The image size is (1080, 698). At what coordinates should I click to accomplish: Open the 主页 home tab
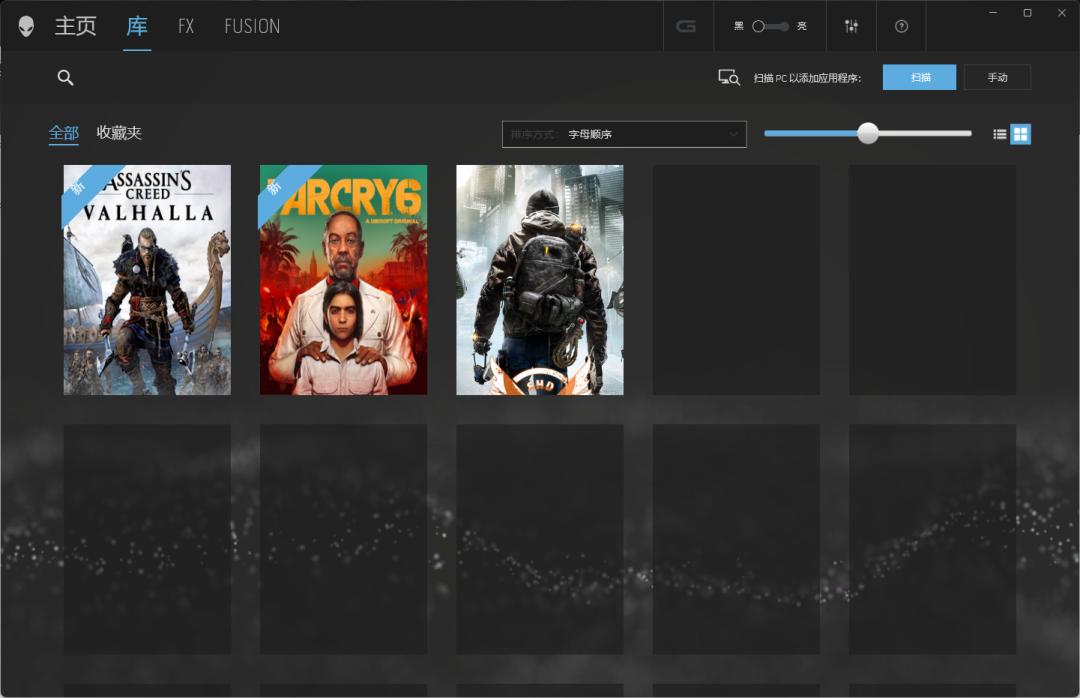(x=75, y=26)
